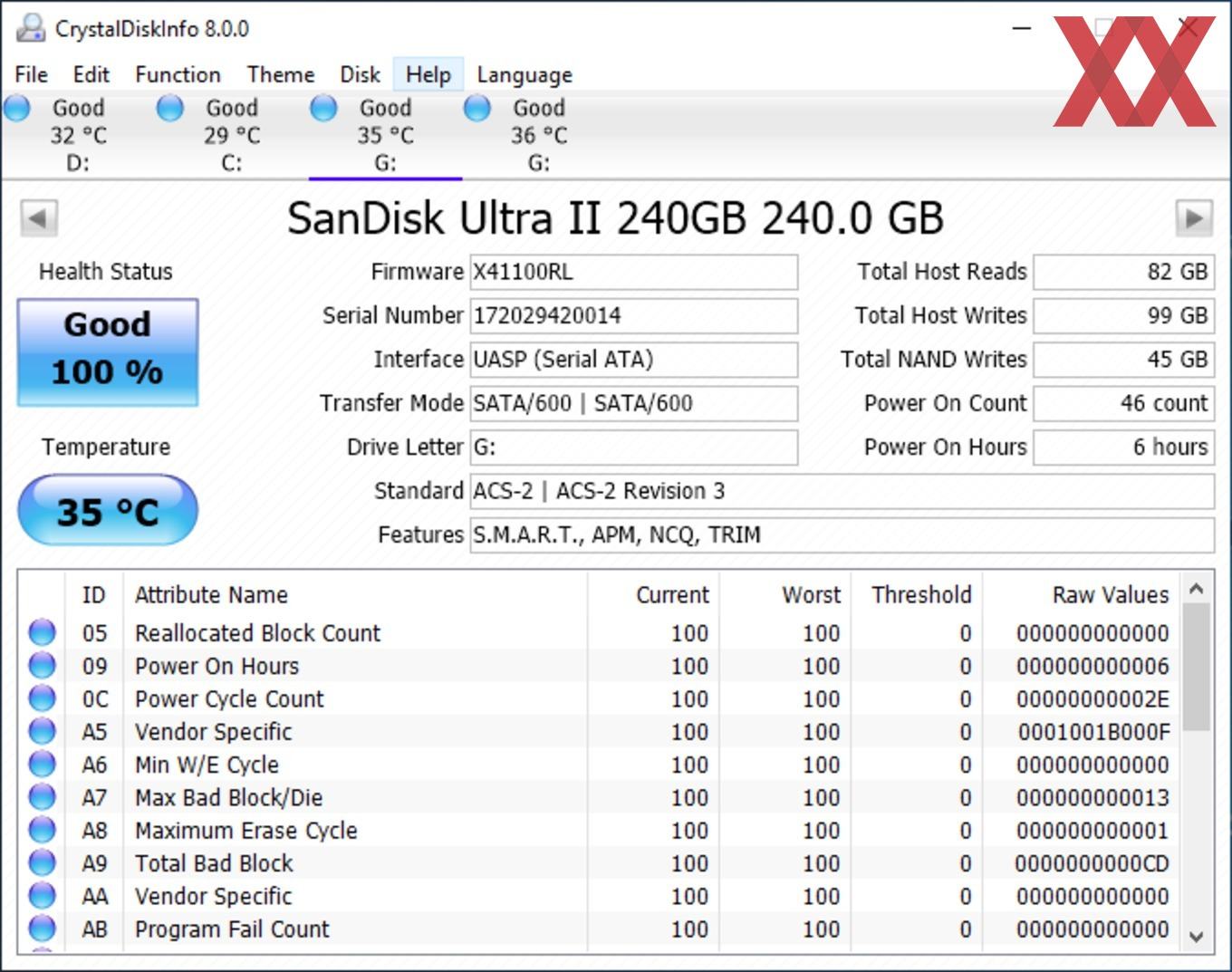Click status icon of Program Fail Count row
Viewport: 1232px width, 972px height.
point(43,929)
